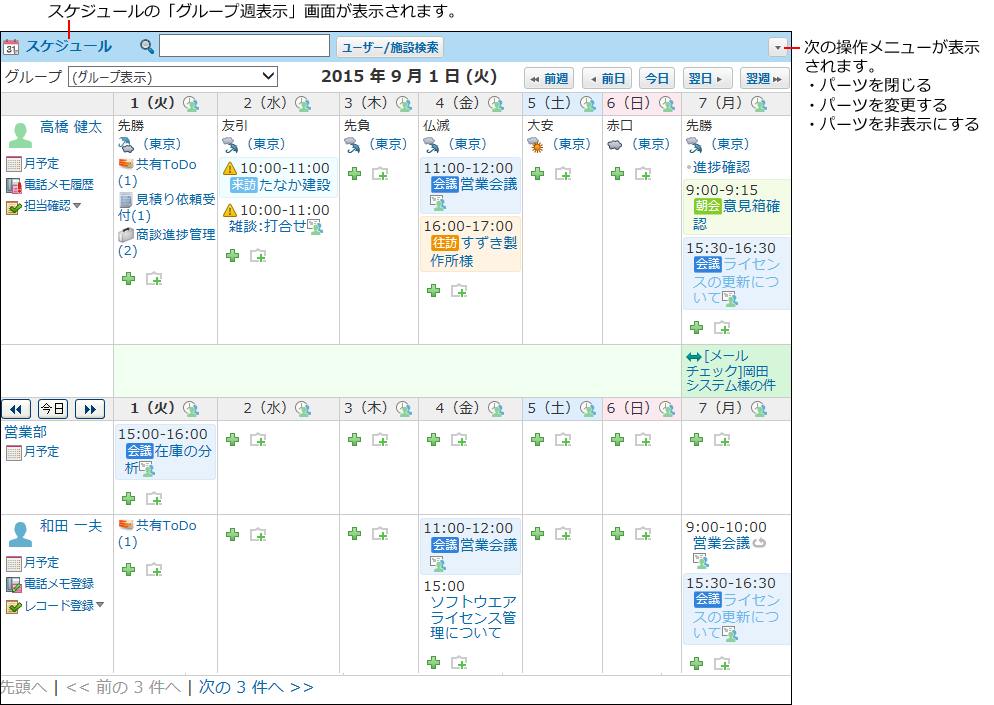This screenshot has width=994, height=705.
Task: Advance to 翌週 (next week)
Action: point(766,78)
